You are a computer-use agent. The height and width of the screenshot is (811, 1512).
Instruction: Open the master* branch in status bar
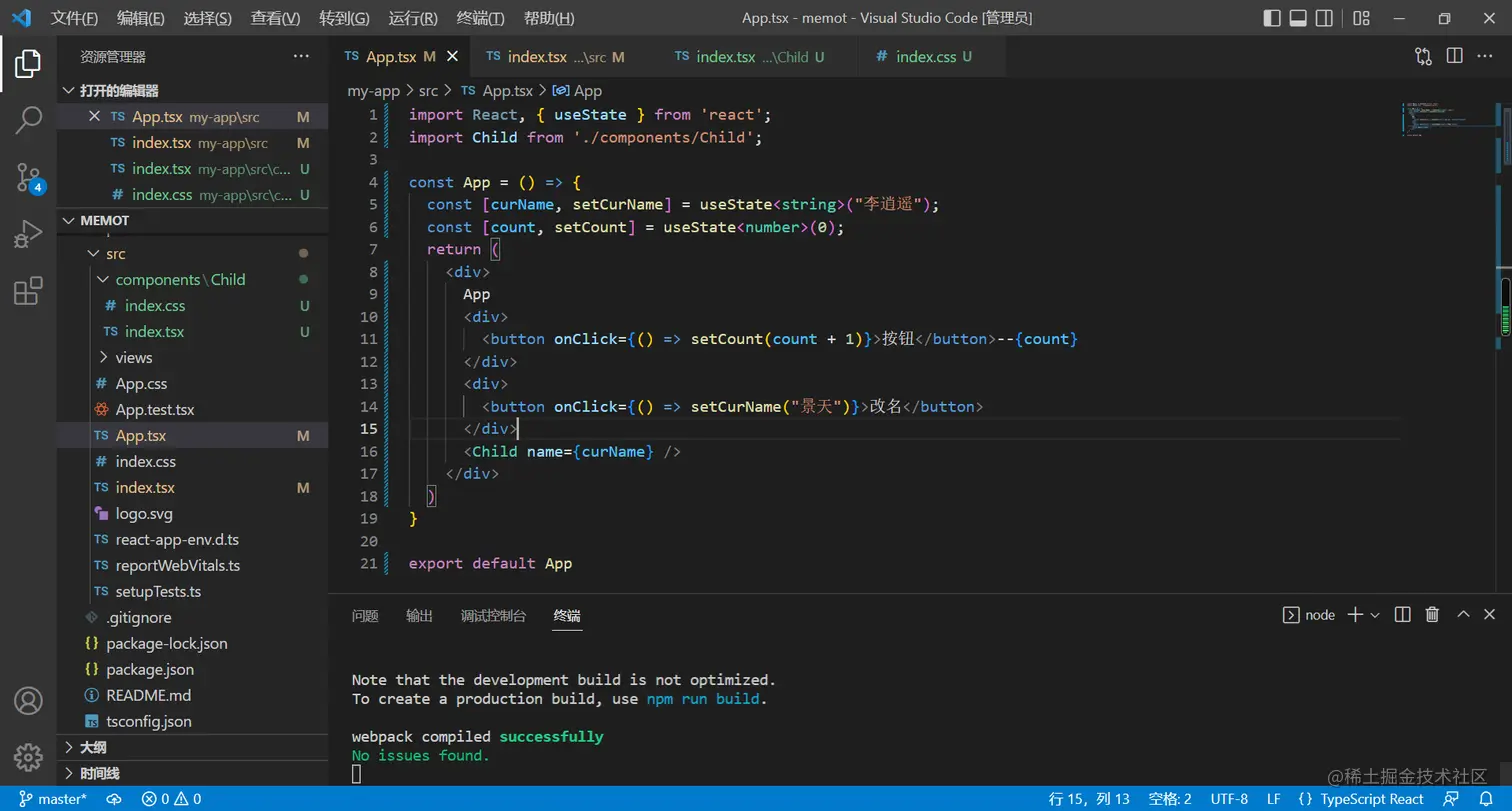54,799
